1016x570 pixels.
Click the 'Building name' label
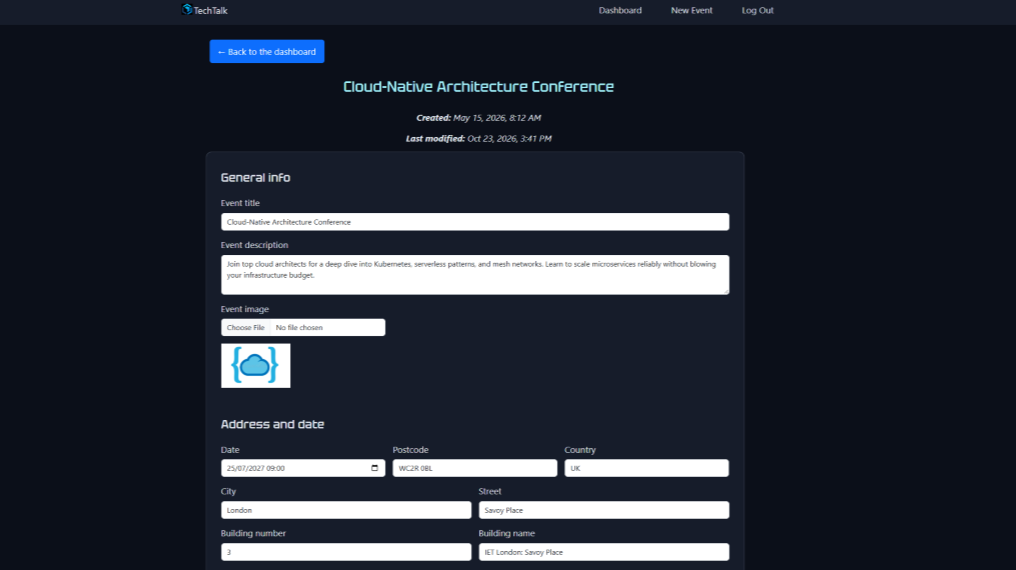point(507,533)
